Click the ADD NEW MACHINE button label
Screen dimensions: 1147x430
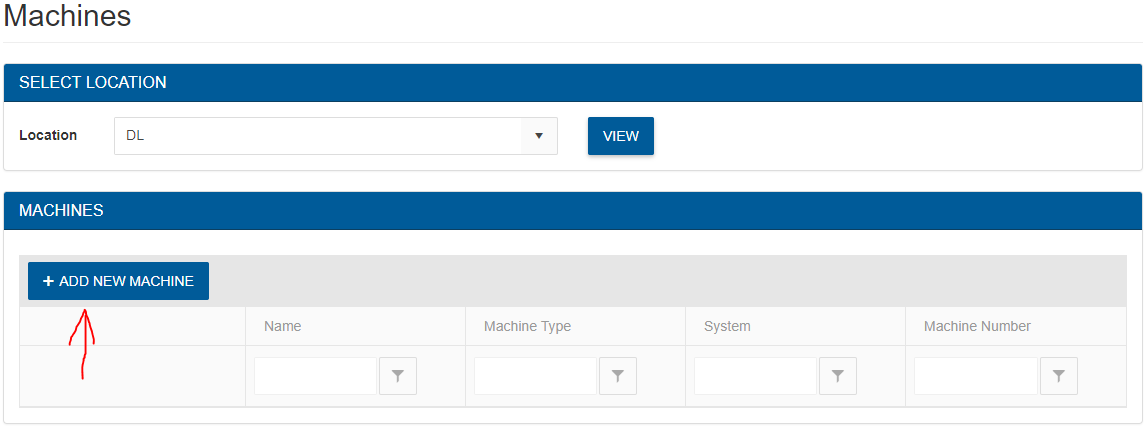pyautogui.click(x=126, y=282)
